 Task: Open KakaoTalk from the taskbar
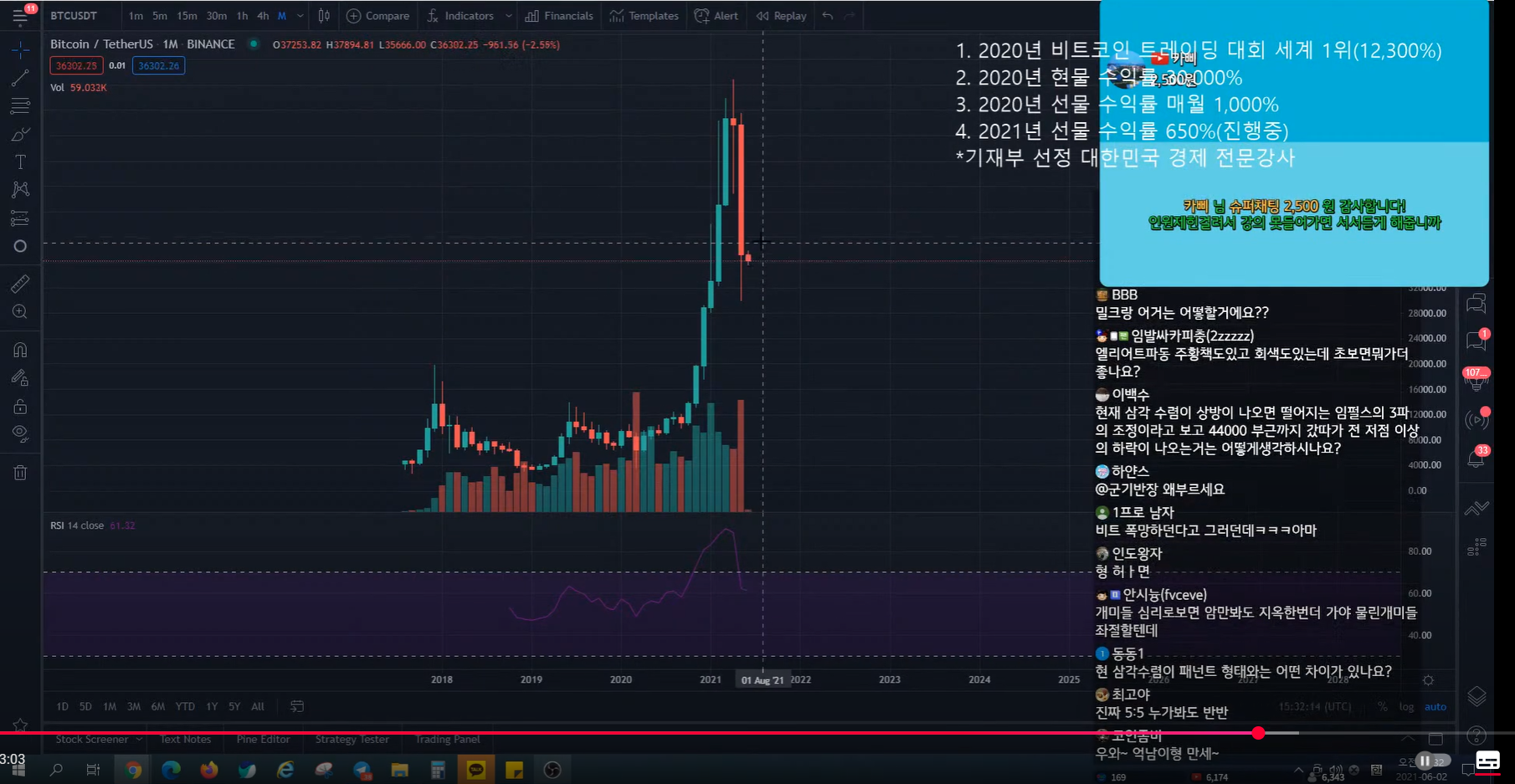click(x=475, y=770)
